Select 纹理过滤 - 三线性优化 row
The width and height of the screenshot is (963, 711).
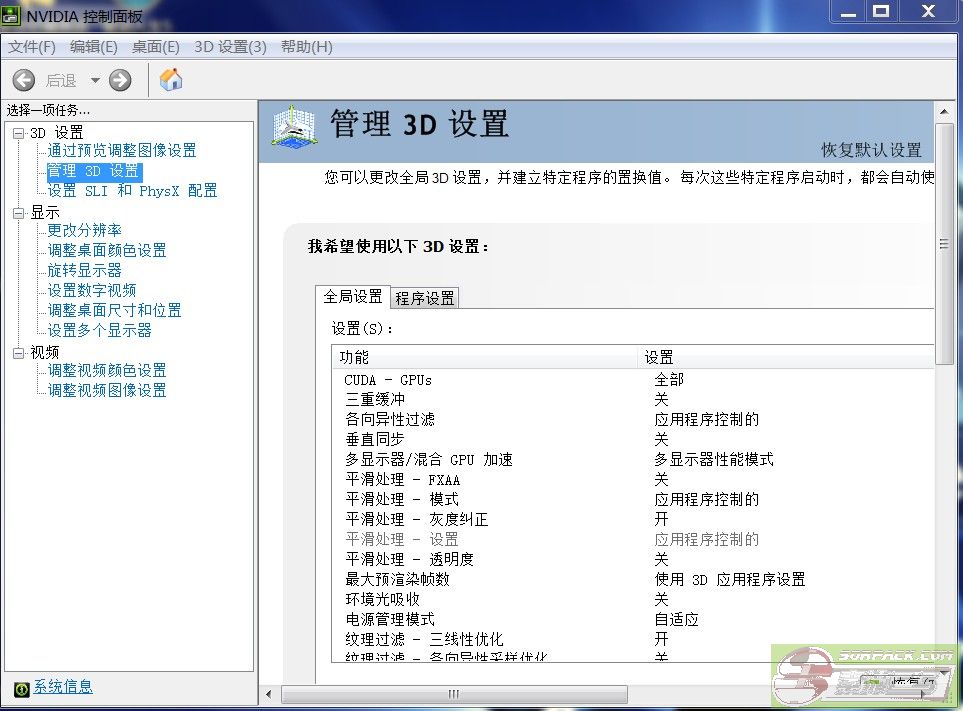click(633, 639)
